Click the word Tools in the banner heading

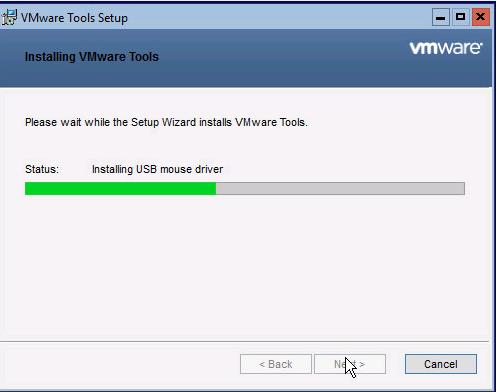click(x=144, y=57)
